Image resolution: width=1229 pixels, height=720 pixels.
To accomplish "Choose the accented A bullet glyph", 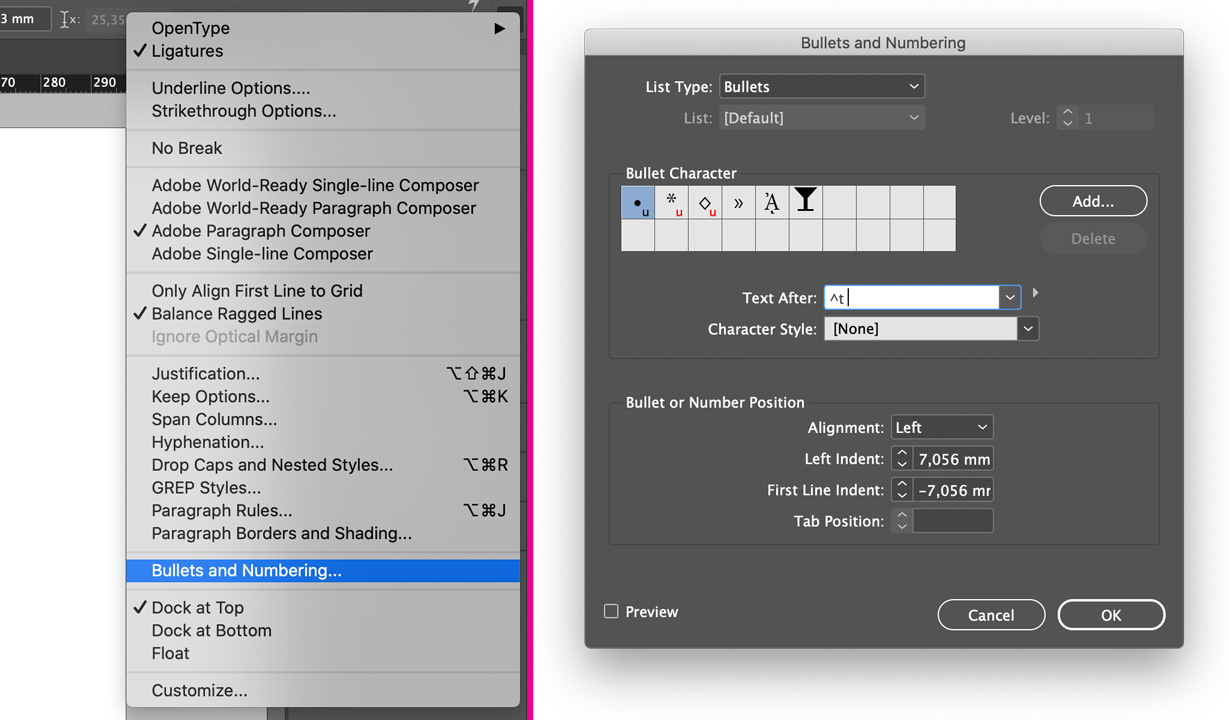I will [x=771, y=201].
